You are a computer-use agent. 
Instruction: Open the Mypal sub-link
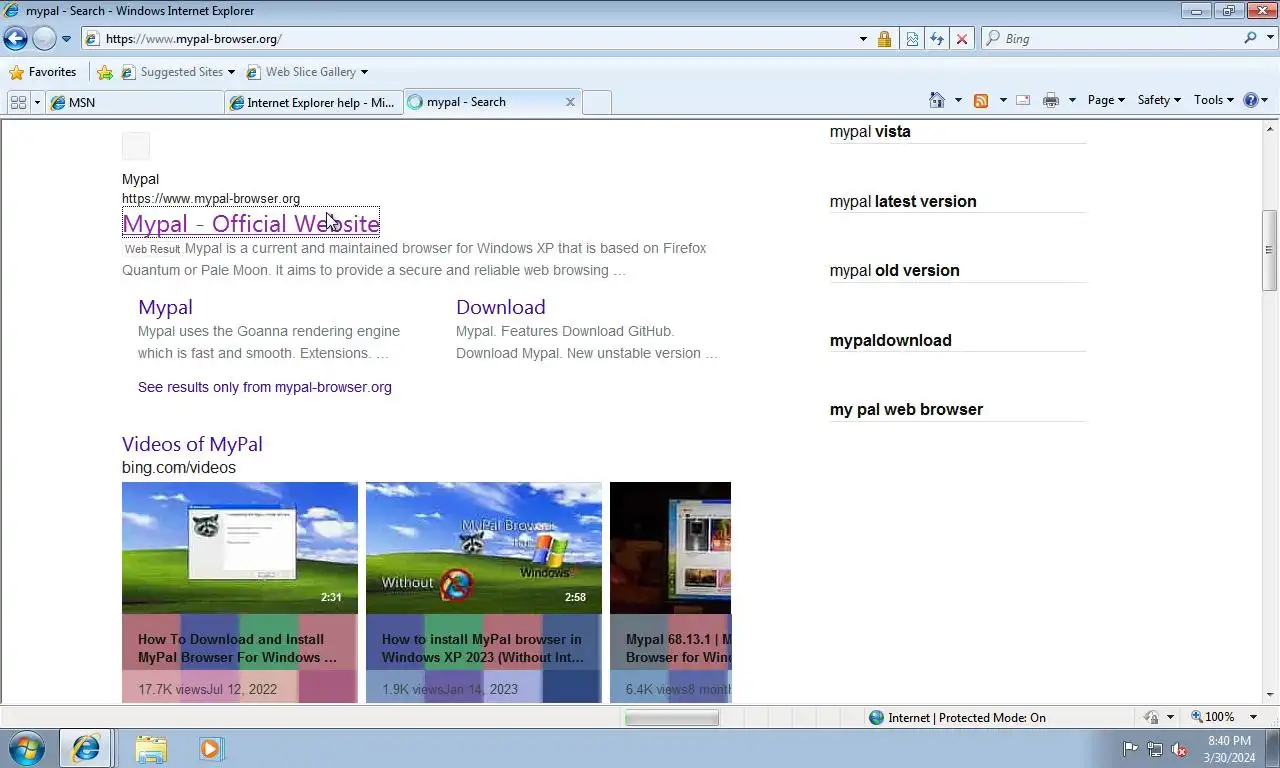pyautogui.click(x=165, y=307)
